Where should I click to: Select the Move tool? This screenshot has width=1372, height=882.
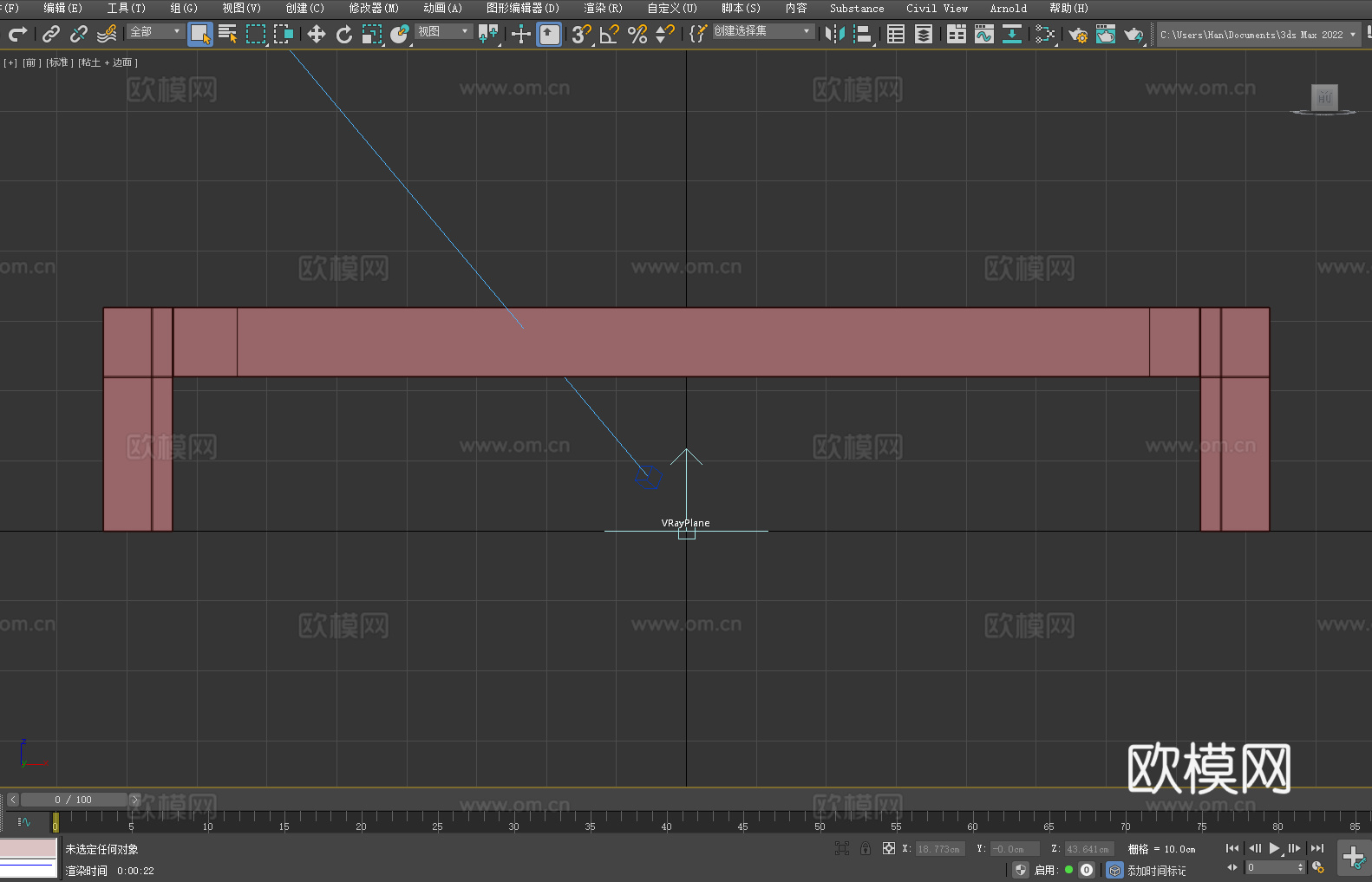coord(317,34)
